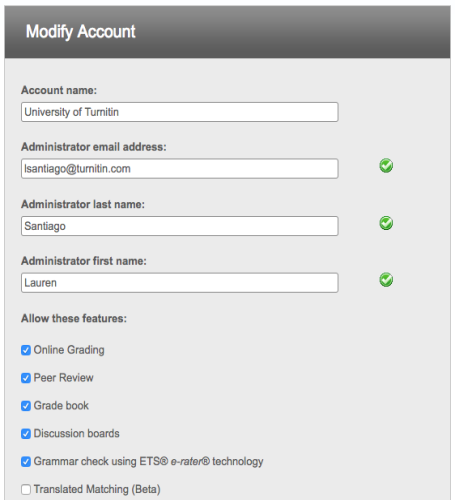Disable the Grade book checkbox
The width and height of the screenshot is (455, 500).
click(x=26, y=406)
